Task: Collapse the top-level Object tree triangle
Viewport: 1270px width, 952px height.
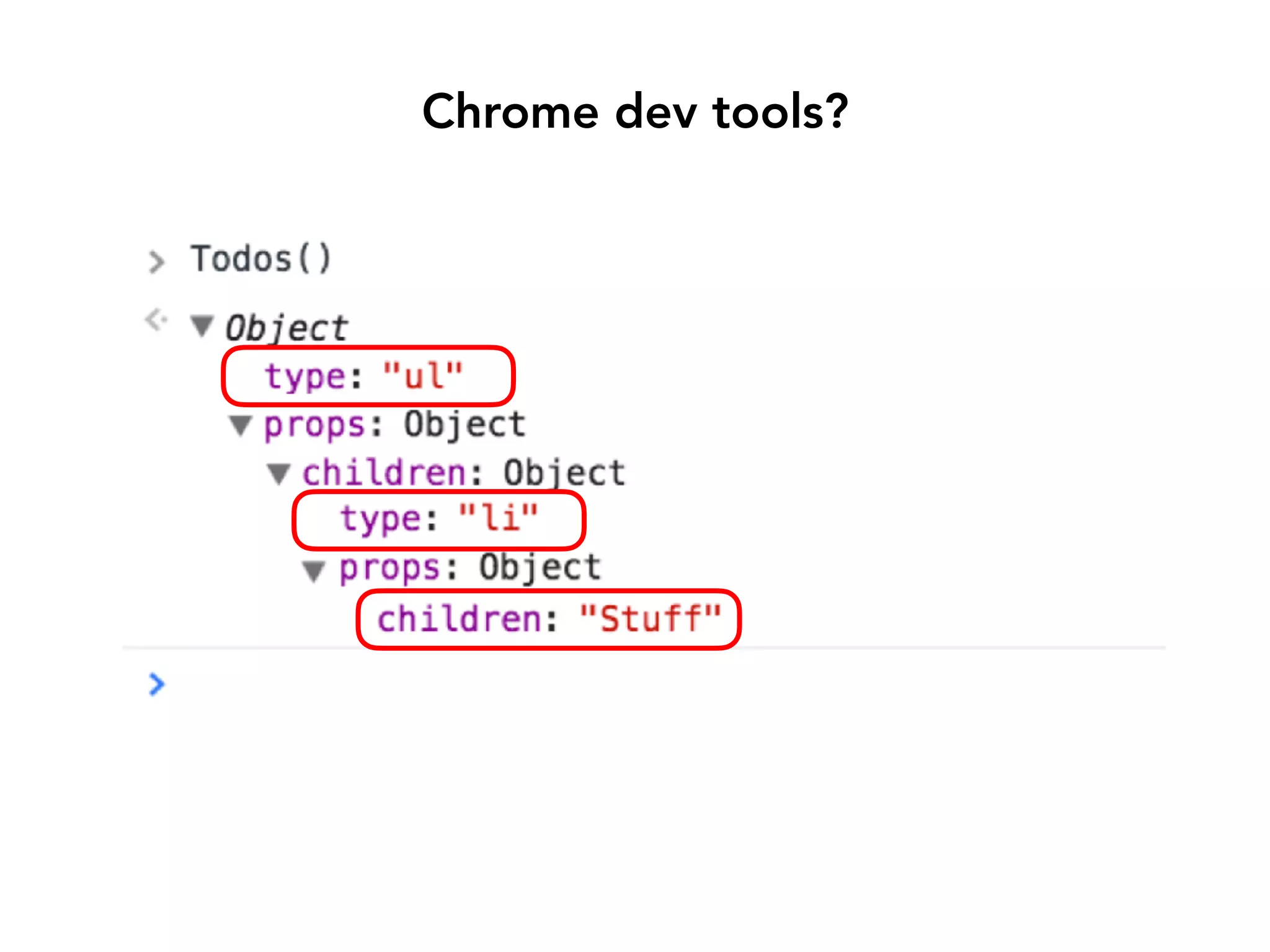Action: [x=202, y=326]
